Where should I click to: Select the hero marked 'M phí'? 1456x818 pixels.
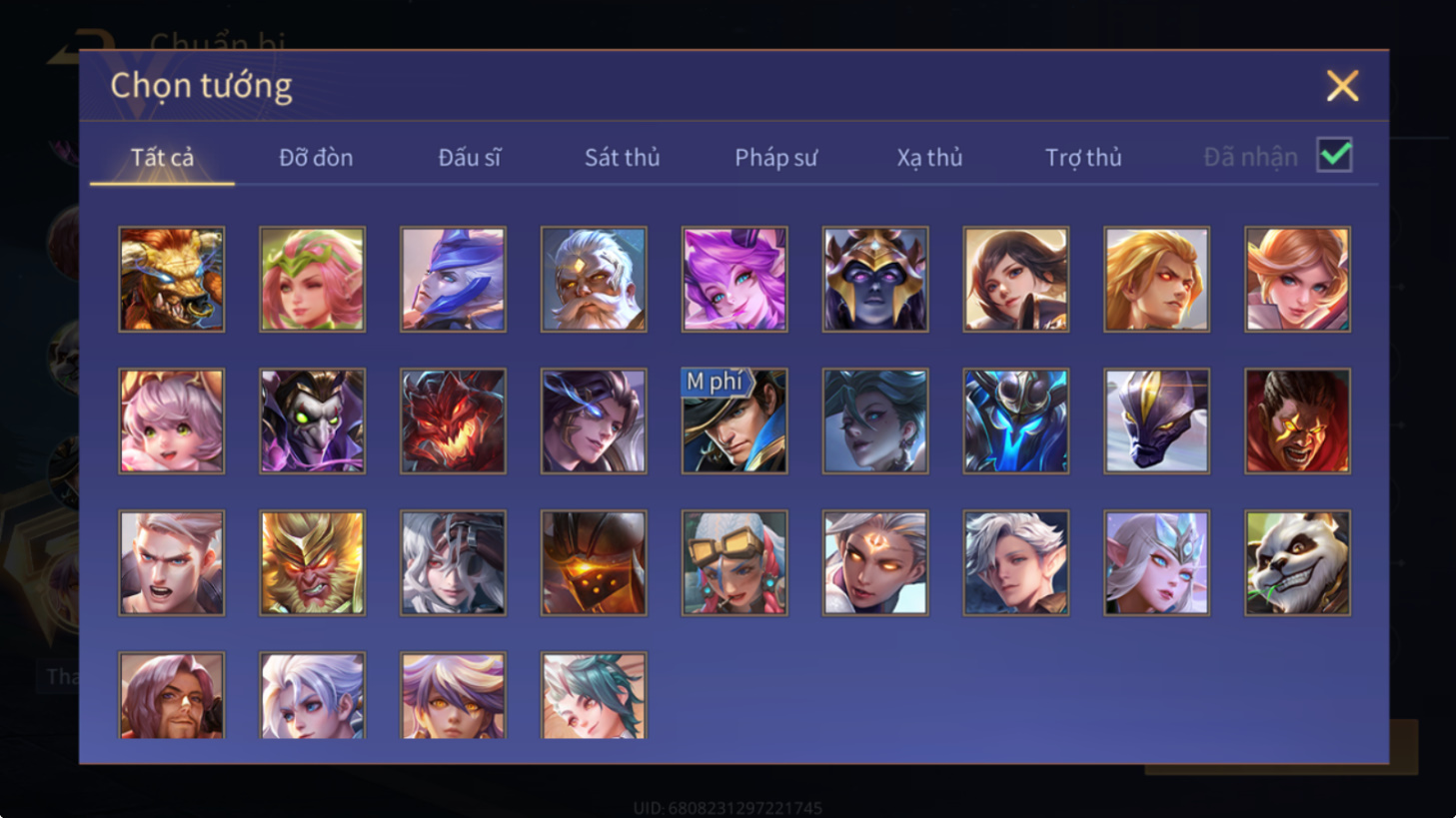coord(734,421)
